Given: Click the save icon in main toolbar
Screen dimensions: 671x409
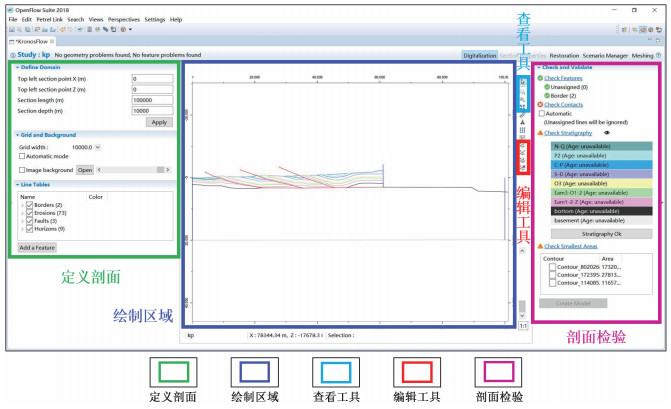Looking at the screenshot, I should click(12, 30).
